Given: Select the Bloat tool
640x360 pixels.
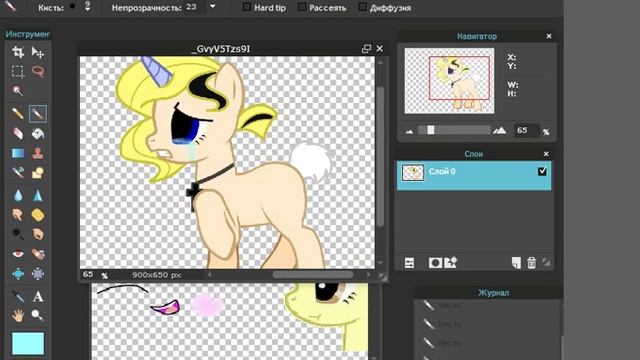Looking at the screenshot, I should click(18, 273).
